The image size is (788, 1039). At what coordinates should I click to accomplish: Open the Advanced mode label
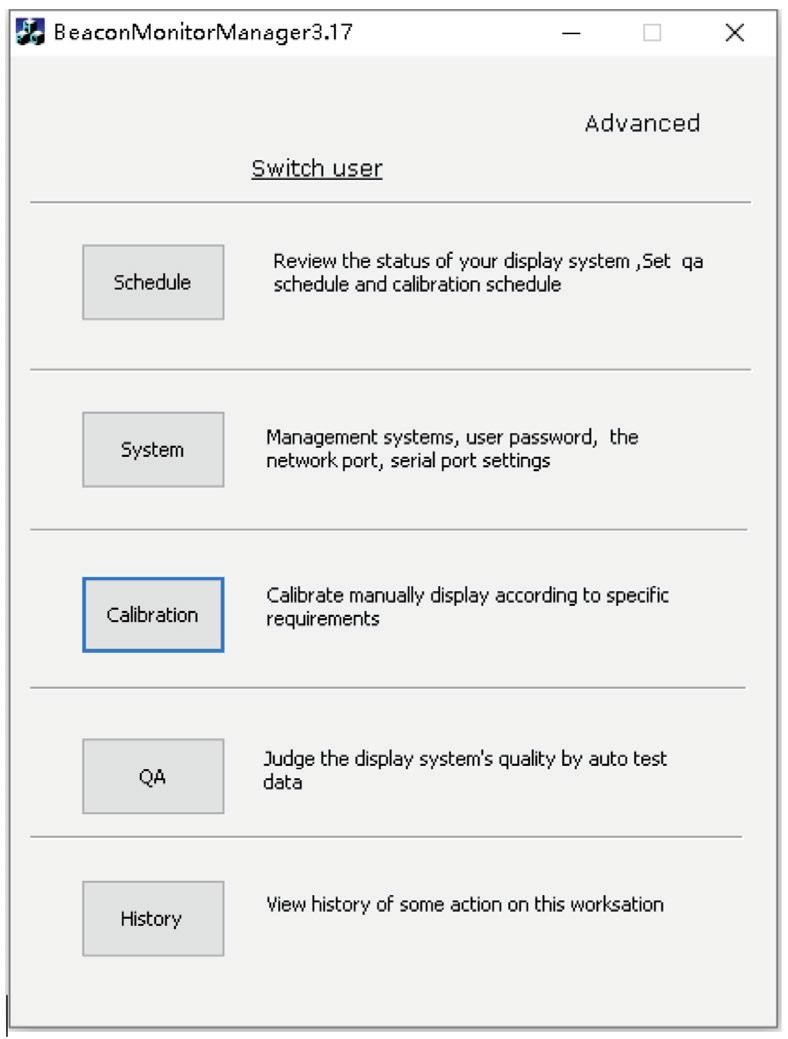[x=642, y=123]
